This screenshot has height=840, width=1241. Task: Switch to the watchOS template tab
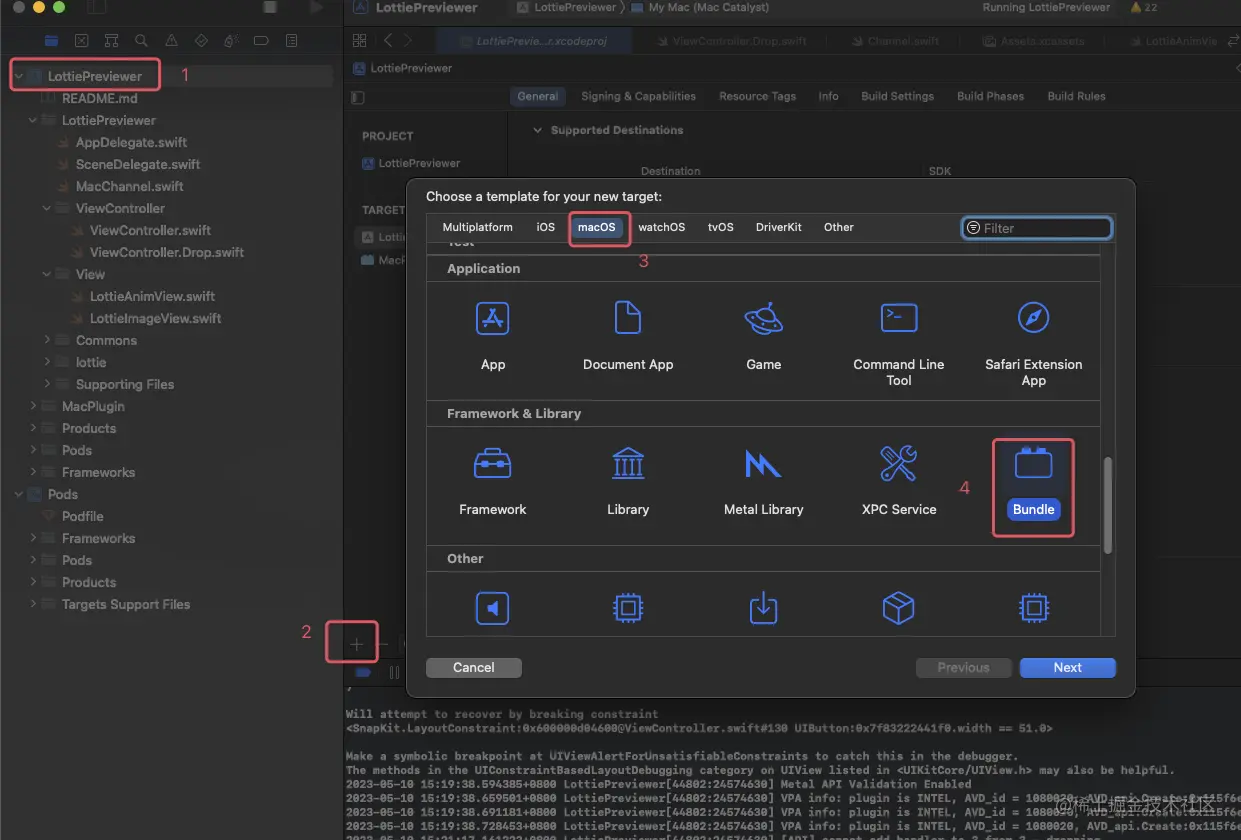point(662,227)
